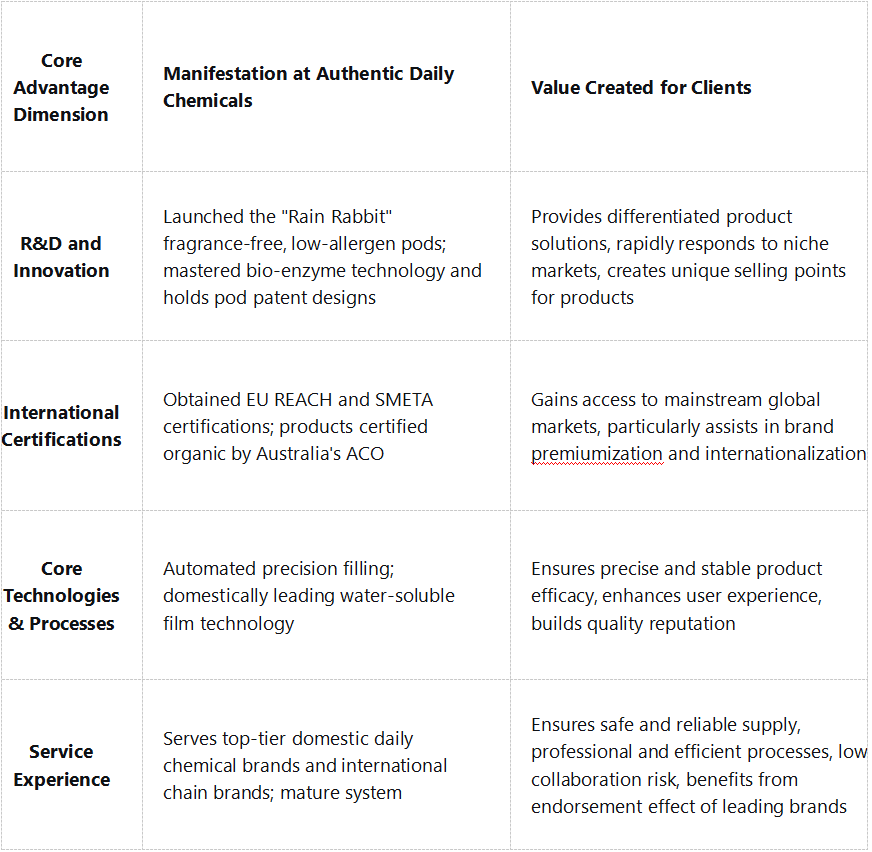Click the "Rain Rabbit" pods description cell
Viewport: 872px width, 852px height.
[x=322, y=257]
